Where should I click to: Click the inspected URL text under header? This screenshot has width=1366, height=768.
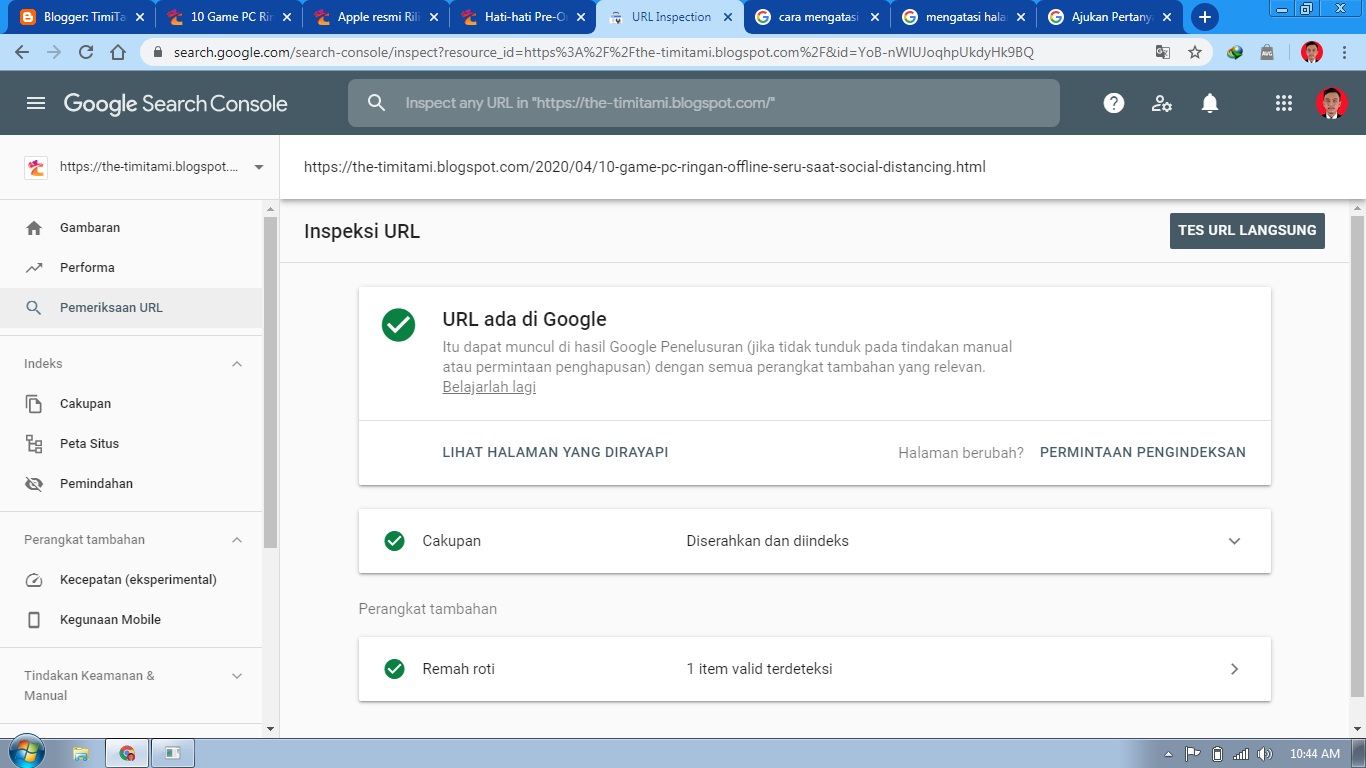coord(645,167)
